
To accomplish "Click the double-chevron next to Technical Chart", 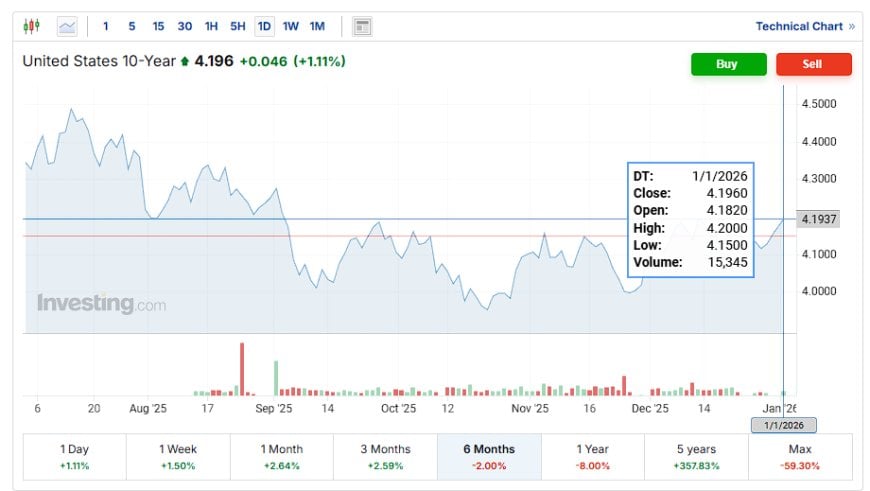I will pyautogui.click(x=852, y=26).
